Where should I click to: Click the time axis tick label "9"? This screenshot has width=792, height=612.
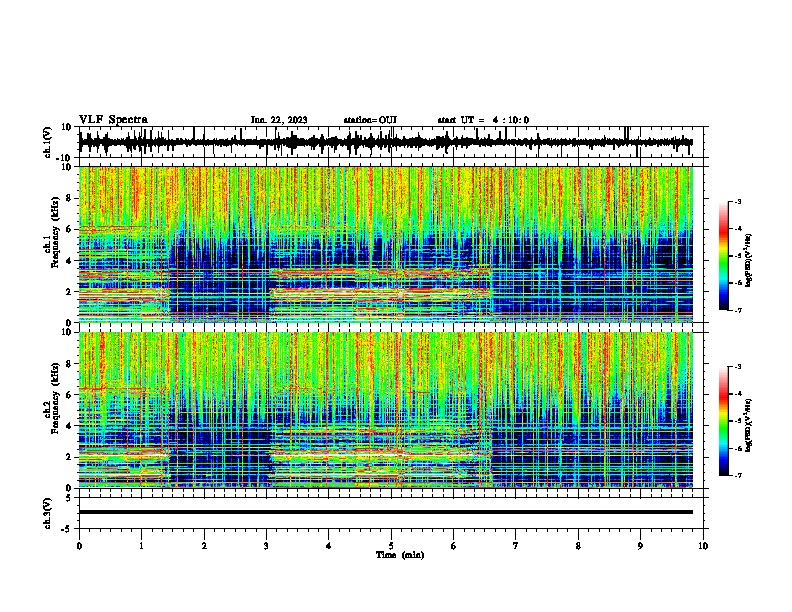(640, 546)
